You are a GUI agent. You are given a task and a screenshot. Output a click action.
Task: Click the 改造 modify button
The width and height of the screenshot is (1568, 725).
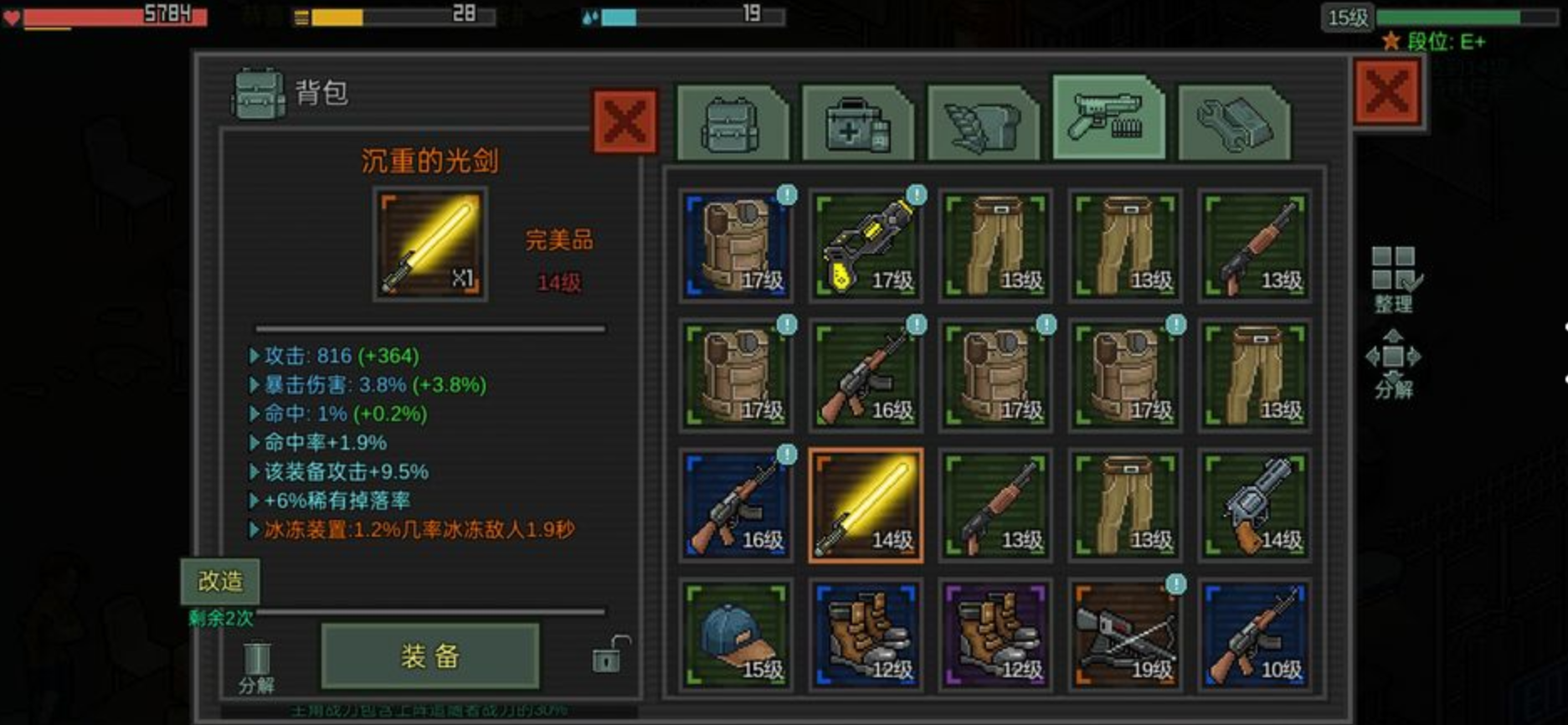(220, 581)
